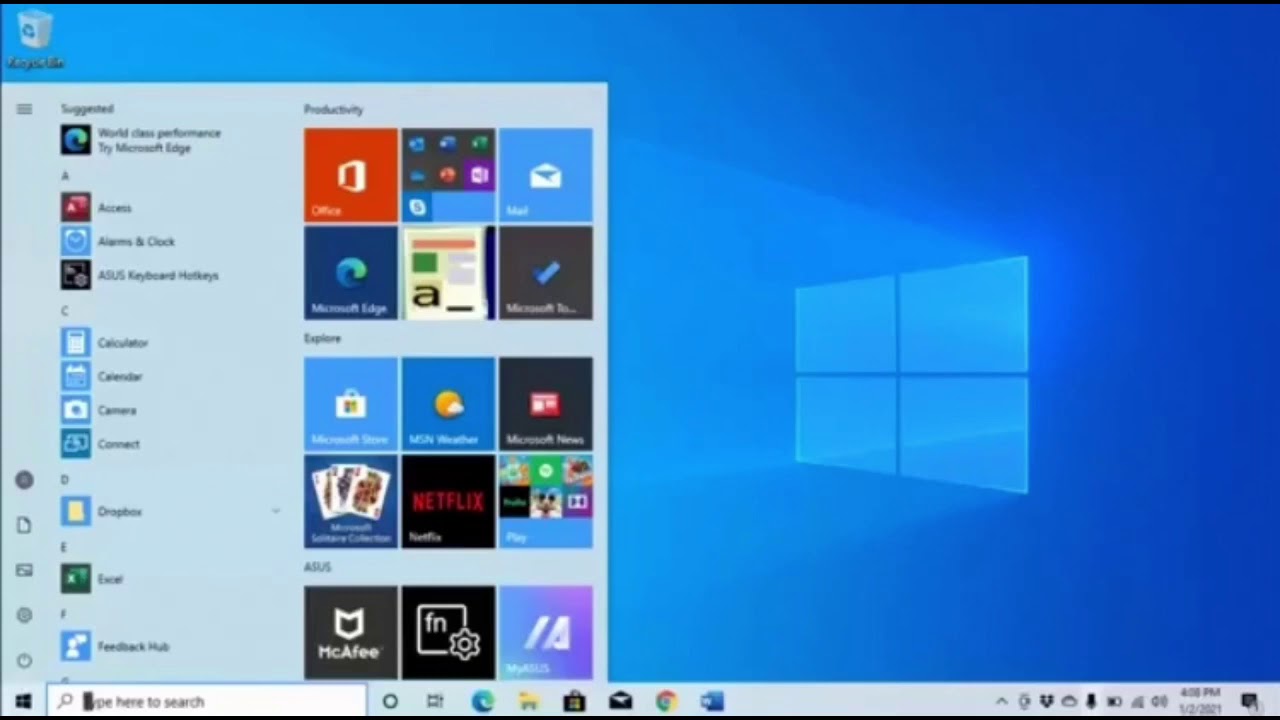
Task: Open Documents from Start sidebar
Action: [24, 525]
